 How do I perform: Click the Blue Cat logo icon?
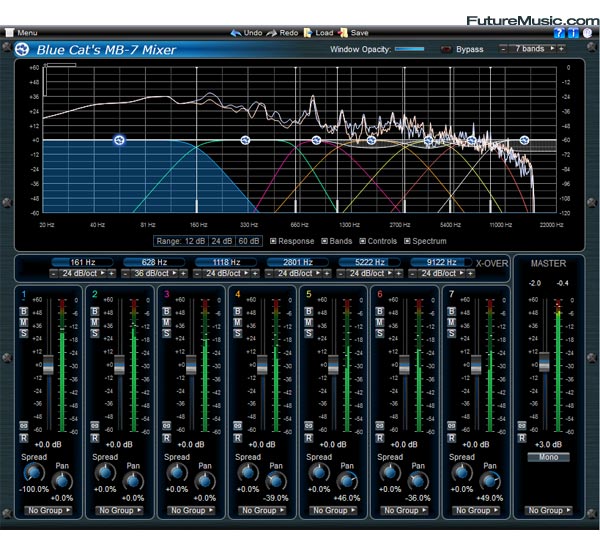tap(22, 49)
